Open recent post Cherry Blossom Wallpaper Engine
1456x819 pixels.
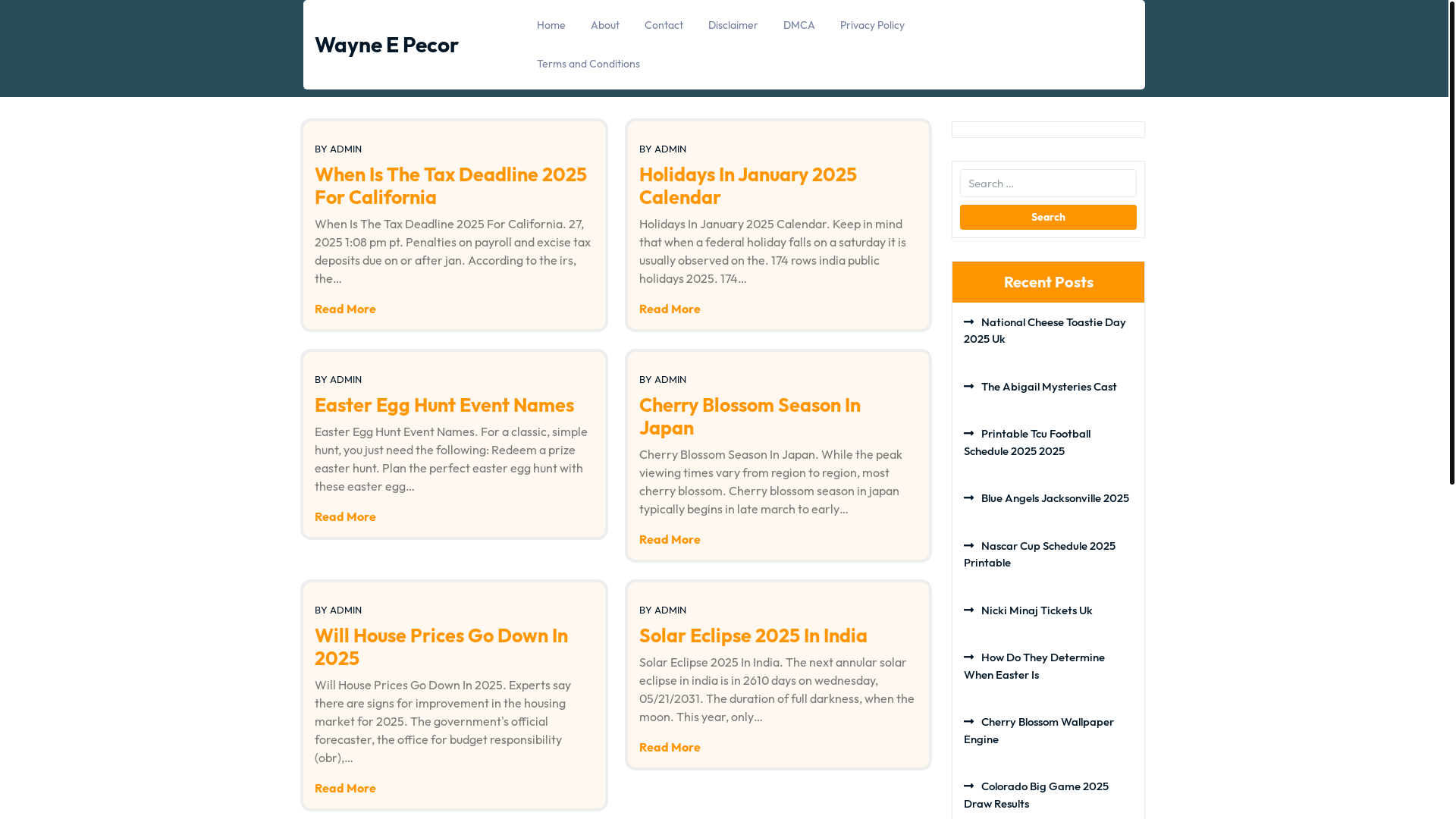tap(1039, 730)
